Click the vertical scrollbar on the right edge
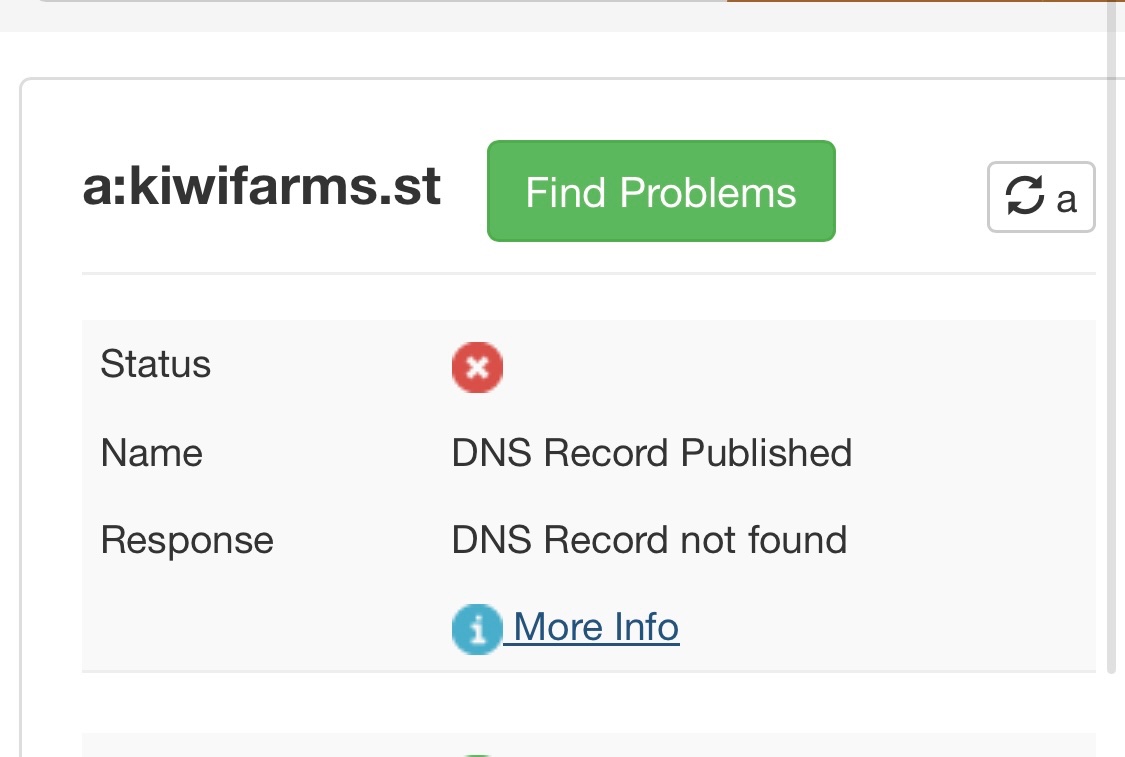 (x=1111, y=337)
